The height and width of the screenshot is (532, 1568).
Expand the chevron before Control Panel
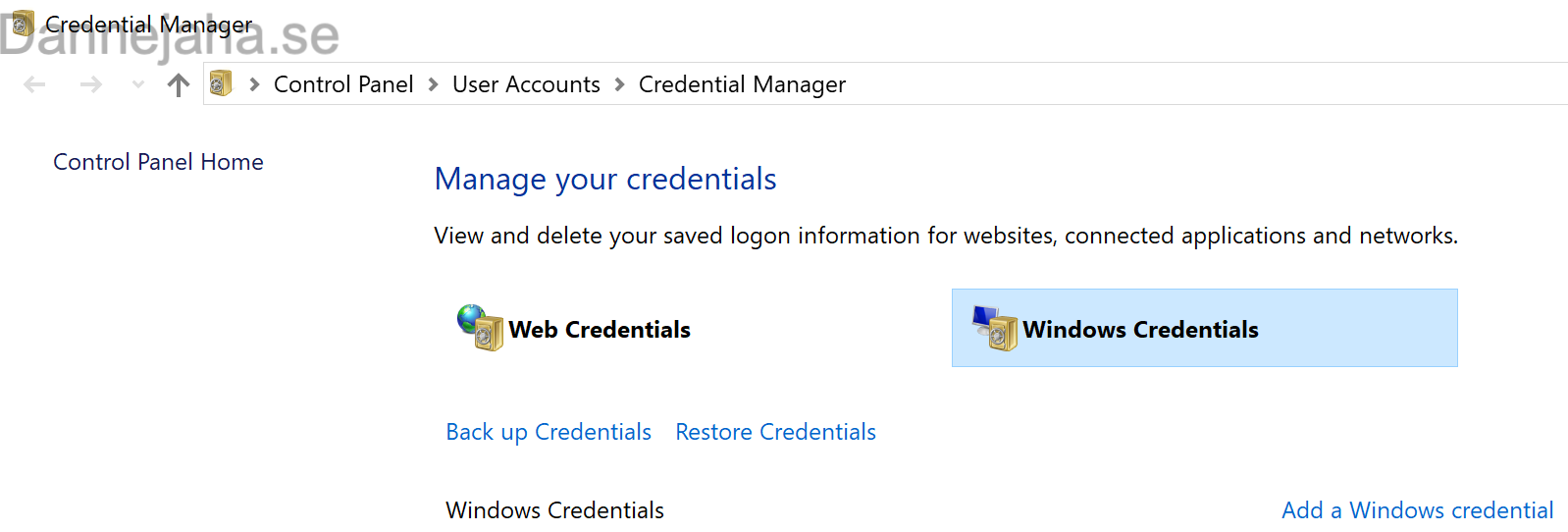coord(254,84)
